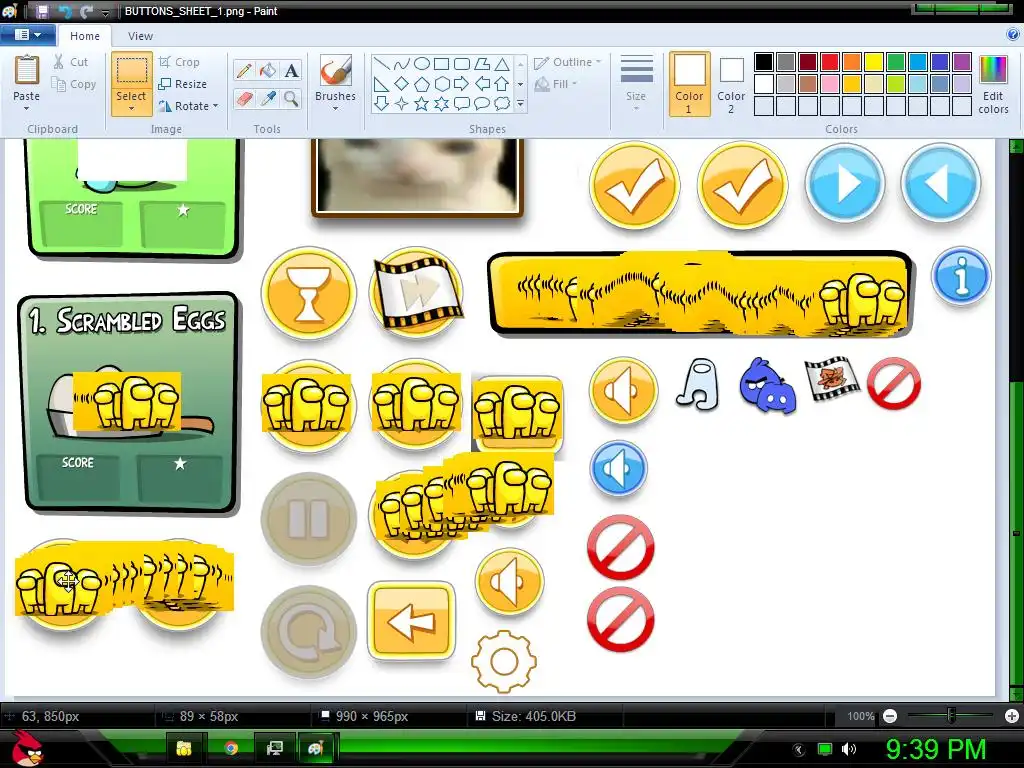Choose the Six-point star shape
Viewport: 1024px width, 768px height.
(441, 103)
